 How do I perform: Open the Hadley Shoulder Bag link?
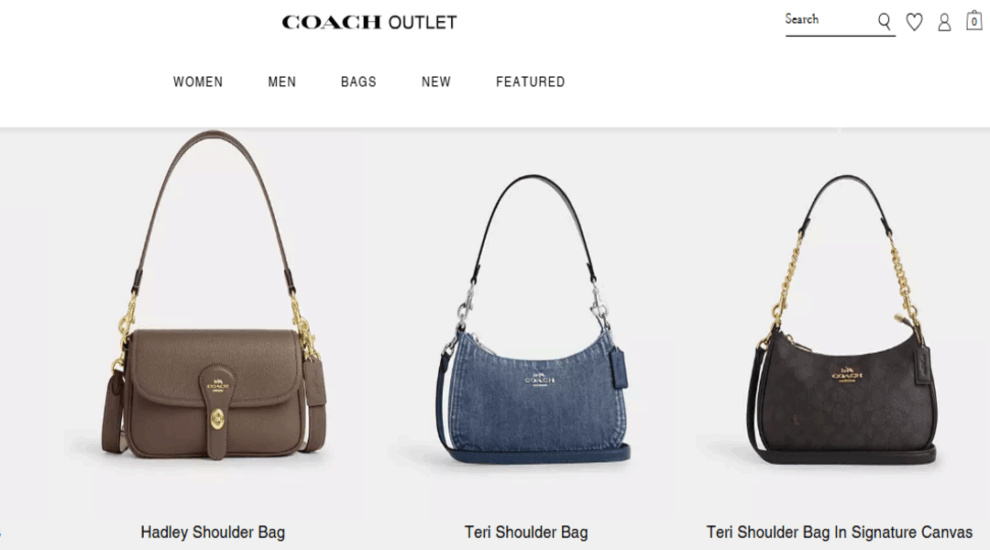pyautogui.click(x=213, y=532)
